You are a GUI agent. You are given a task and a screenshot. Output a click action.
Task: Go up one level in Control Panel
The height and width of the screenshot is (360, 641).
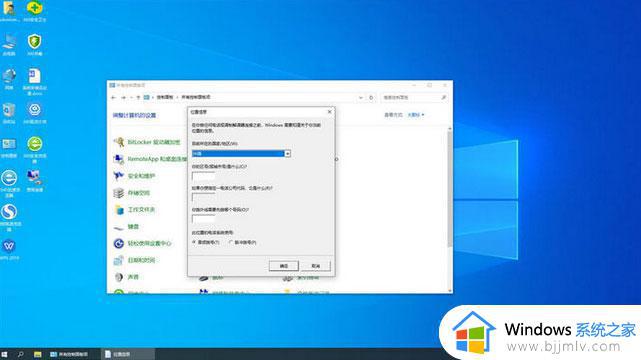(138, 98)
